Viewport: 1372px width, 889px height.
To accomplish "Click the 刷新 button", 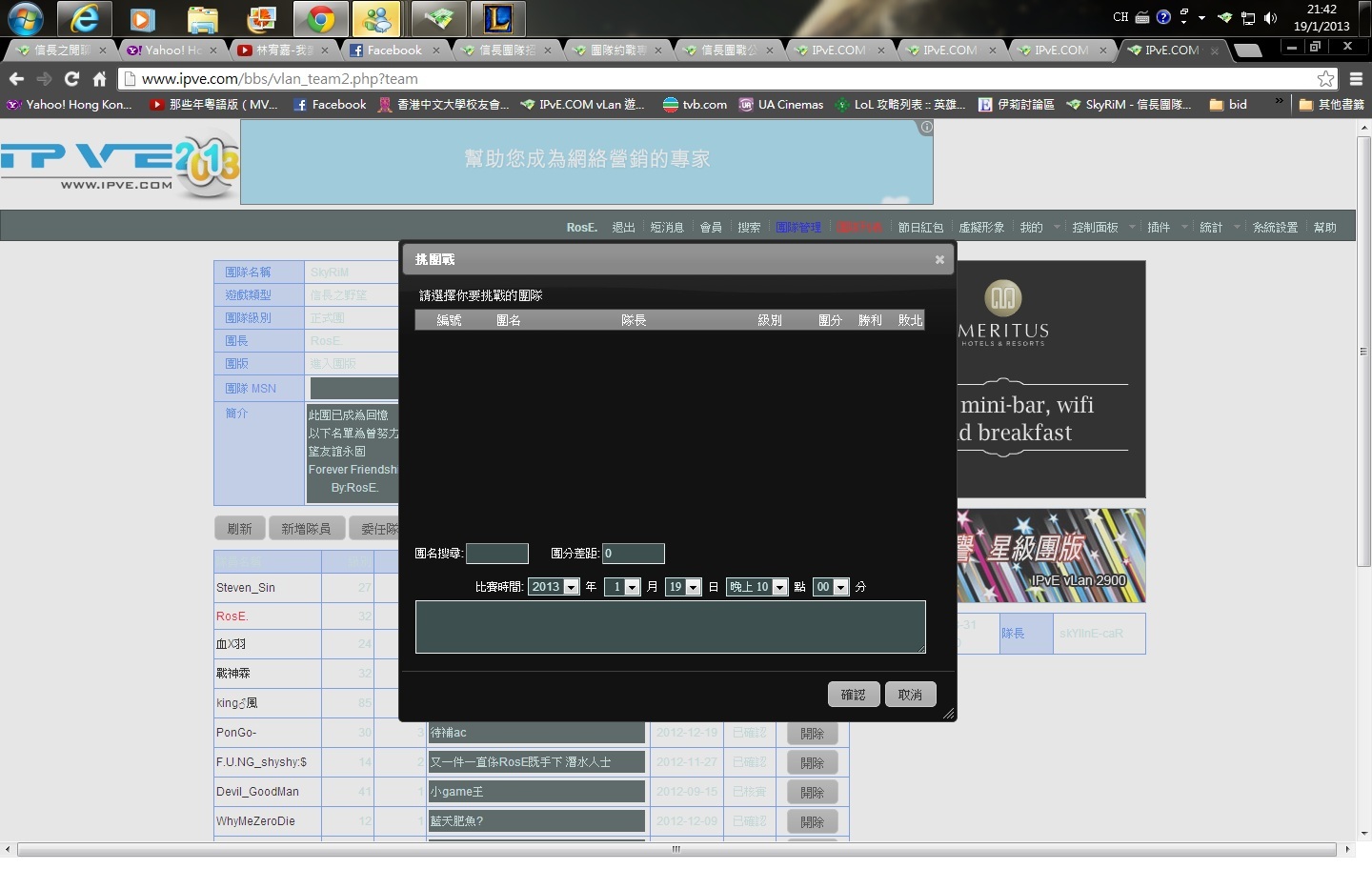I will tap(240, 529).
